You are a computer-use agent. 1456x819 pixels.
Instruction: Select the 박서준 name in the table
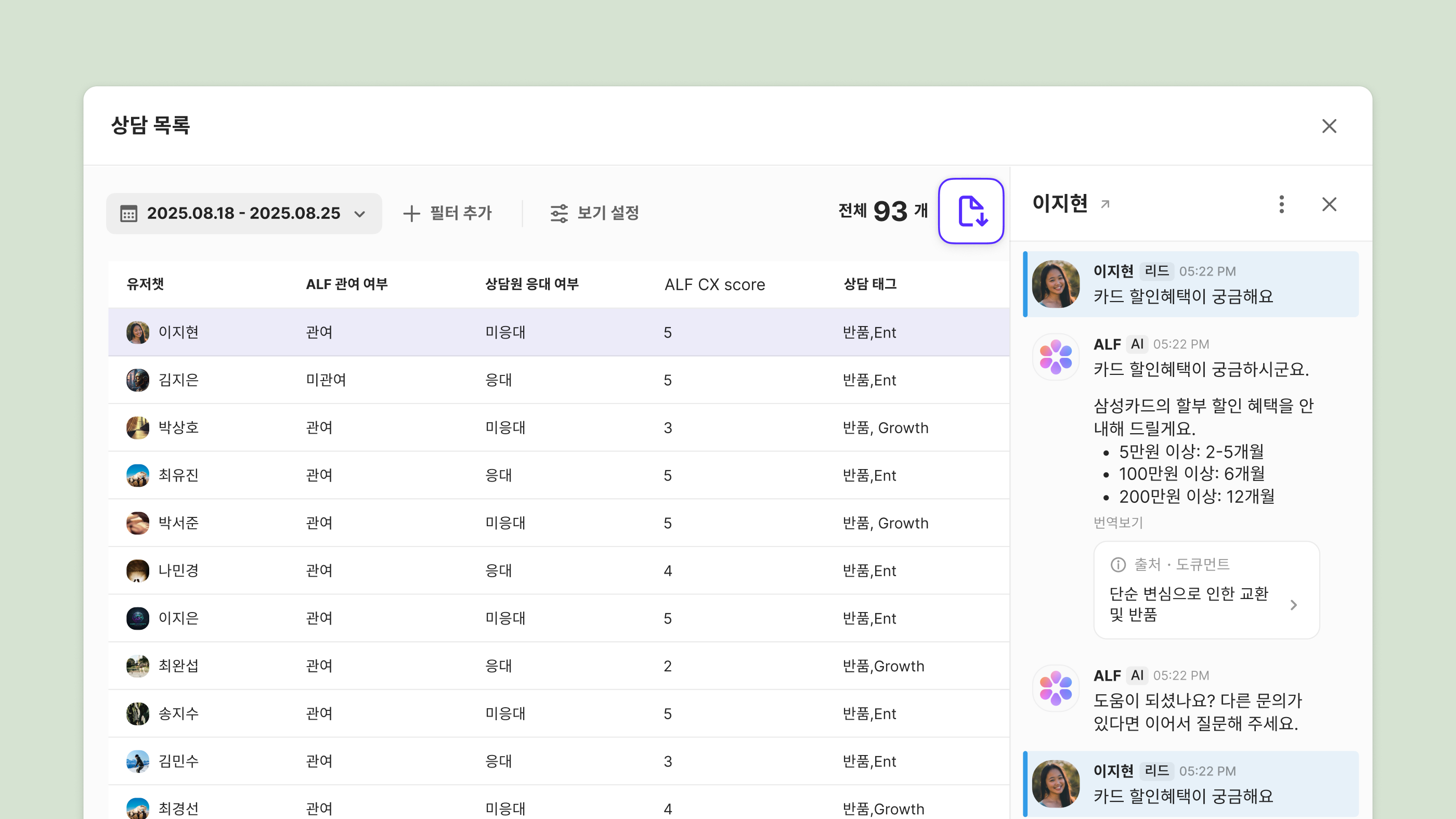[x=178, y=523]
